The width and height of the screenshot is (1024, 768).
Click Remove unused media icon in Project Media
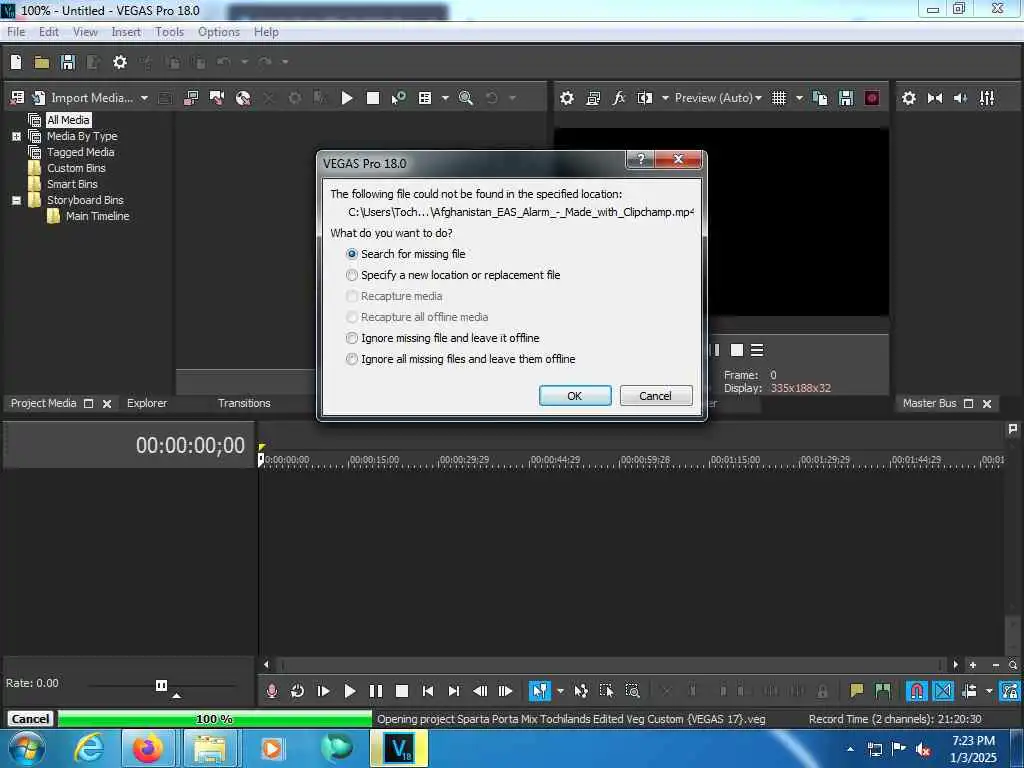pyautogui.click(x=18, y=98)
